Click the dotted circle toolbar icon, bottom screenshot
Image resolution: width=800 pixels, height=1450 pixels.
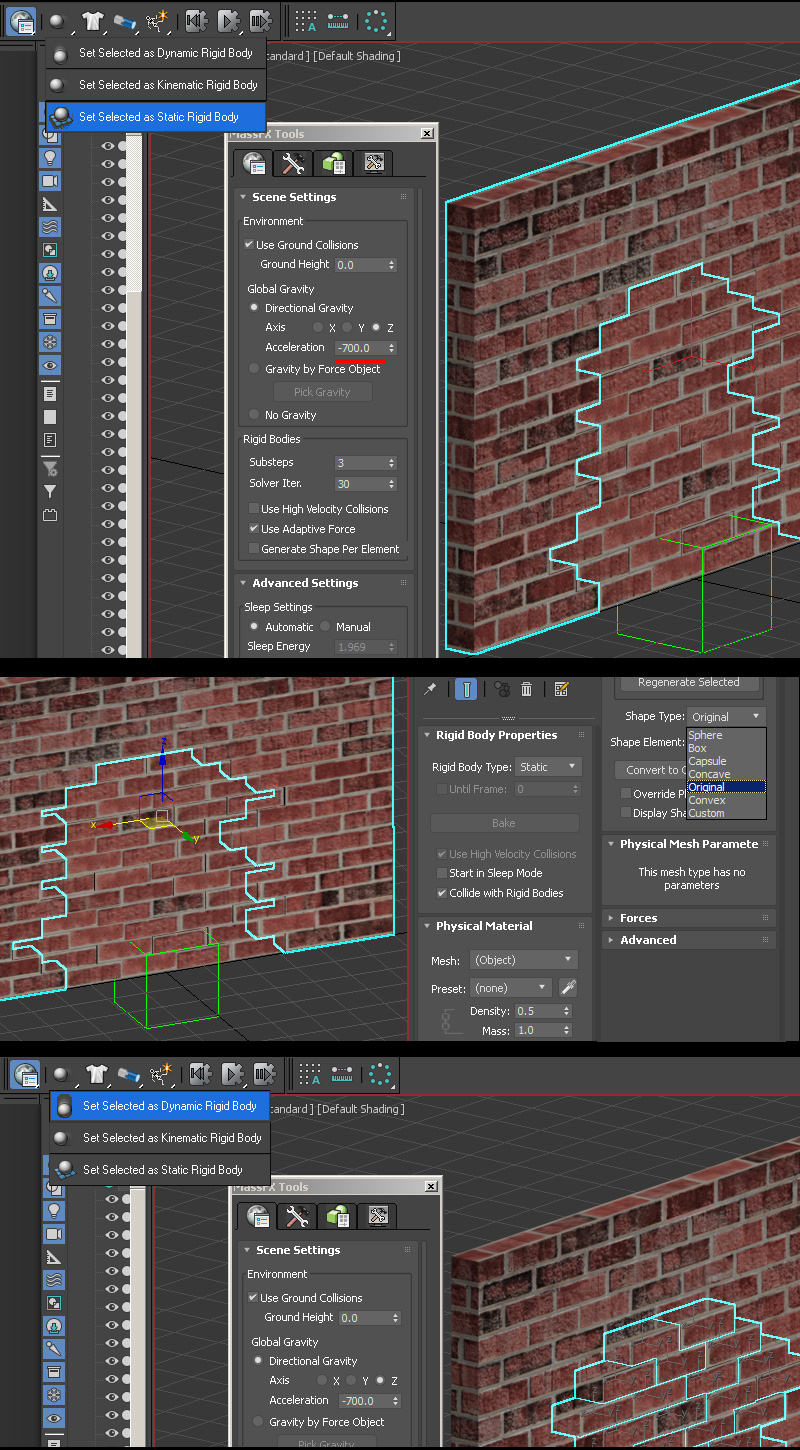(x=379, y=1074)
